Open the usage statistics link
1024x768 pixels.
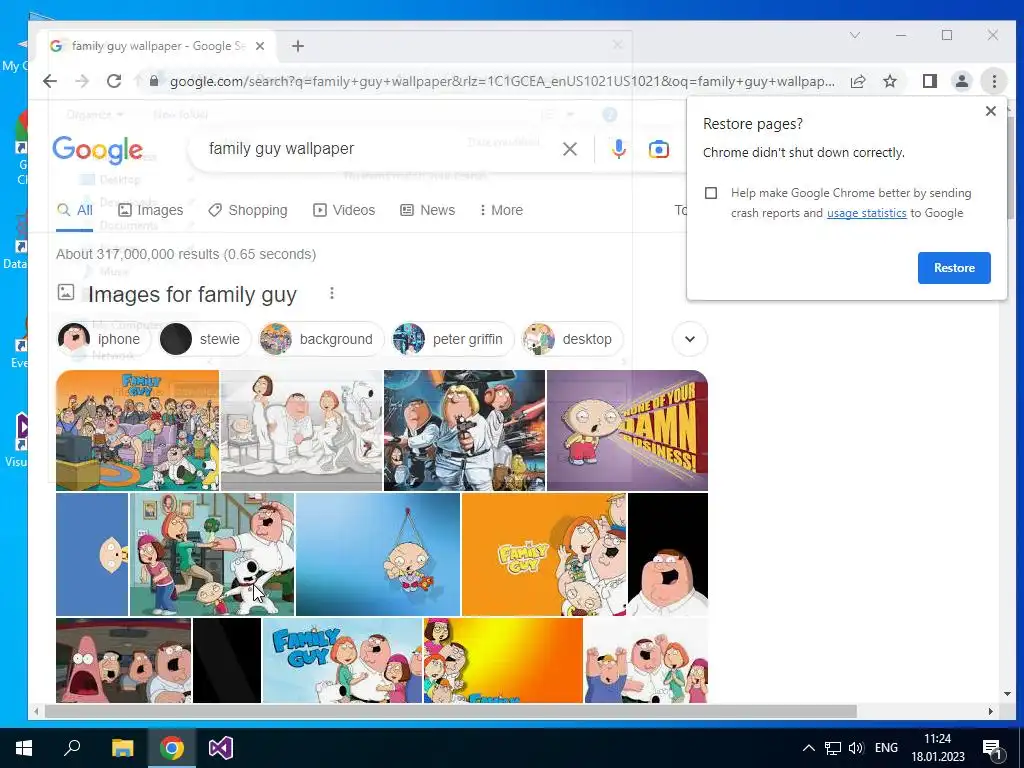pyautogui.click(x=866, y=213)
